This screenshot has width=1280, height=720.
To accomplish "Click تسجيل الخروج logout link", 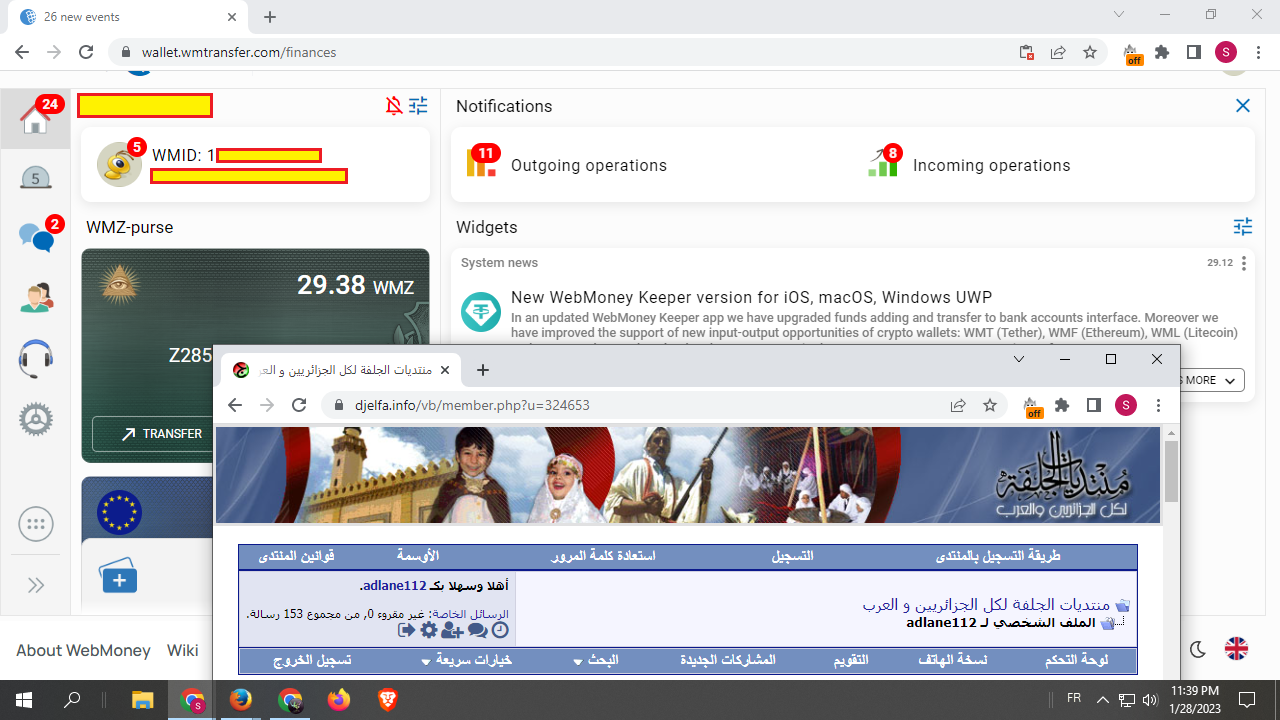I will [312, 661].
